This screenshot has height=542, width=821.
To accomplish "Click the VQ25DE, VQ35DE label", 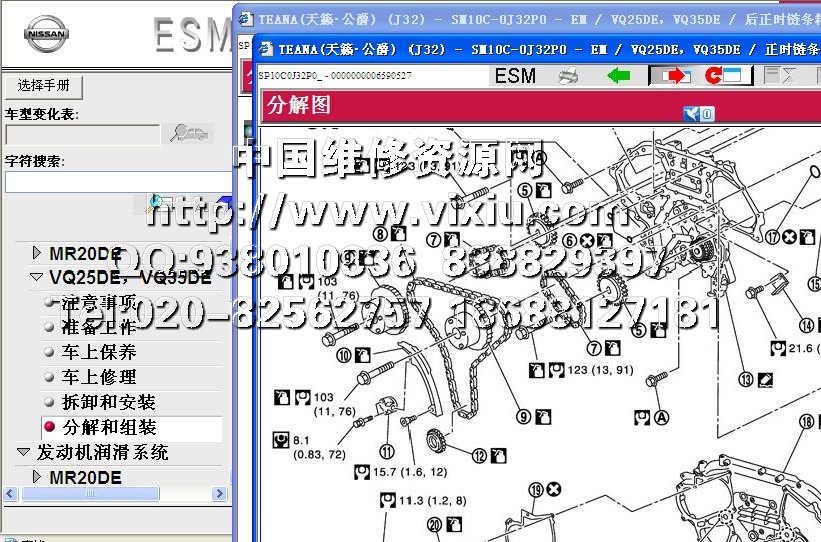I will pyautogui.click(x=130, y=278).
